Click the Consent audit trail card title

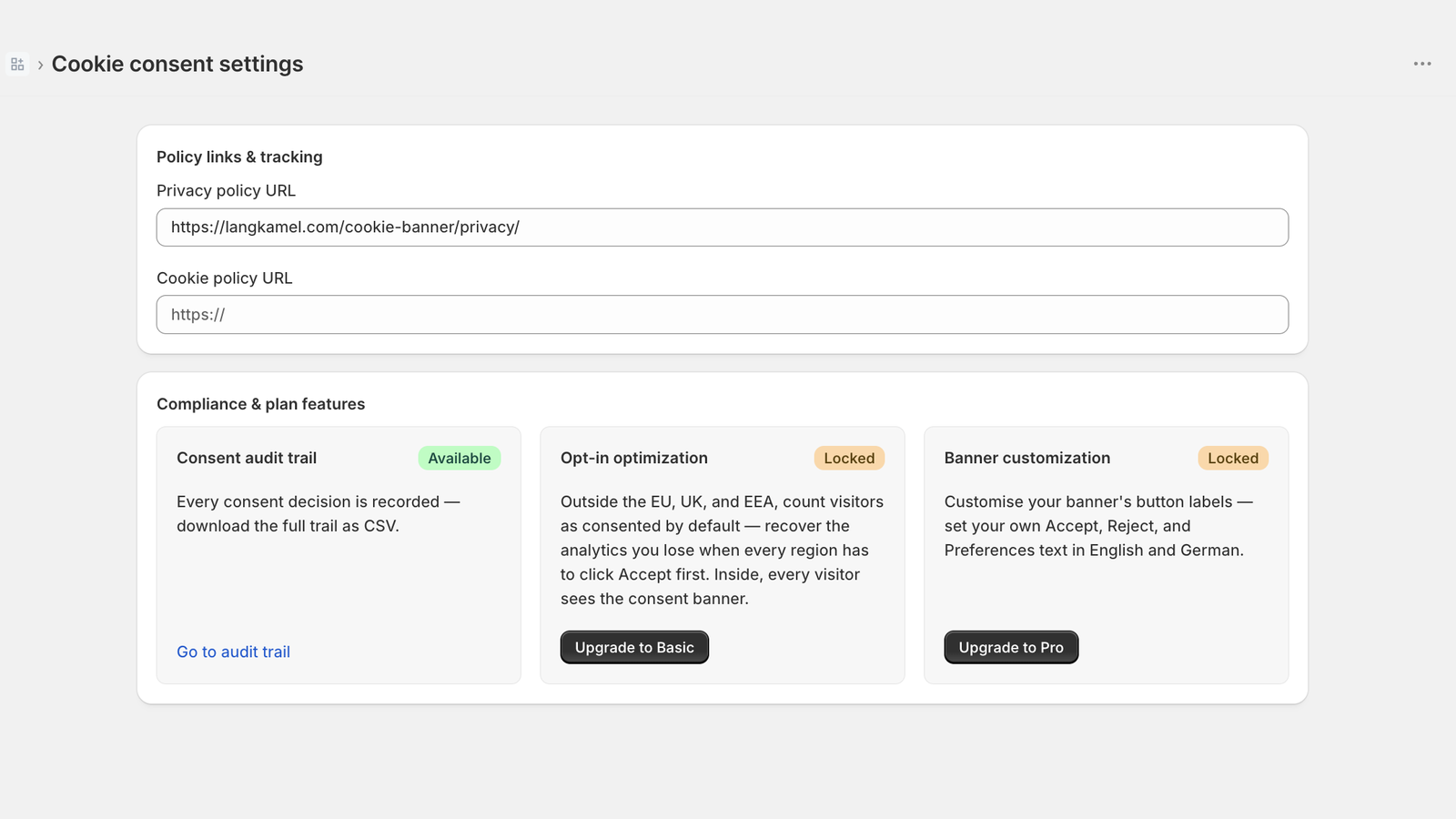[x=247, y=458]
